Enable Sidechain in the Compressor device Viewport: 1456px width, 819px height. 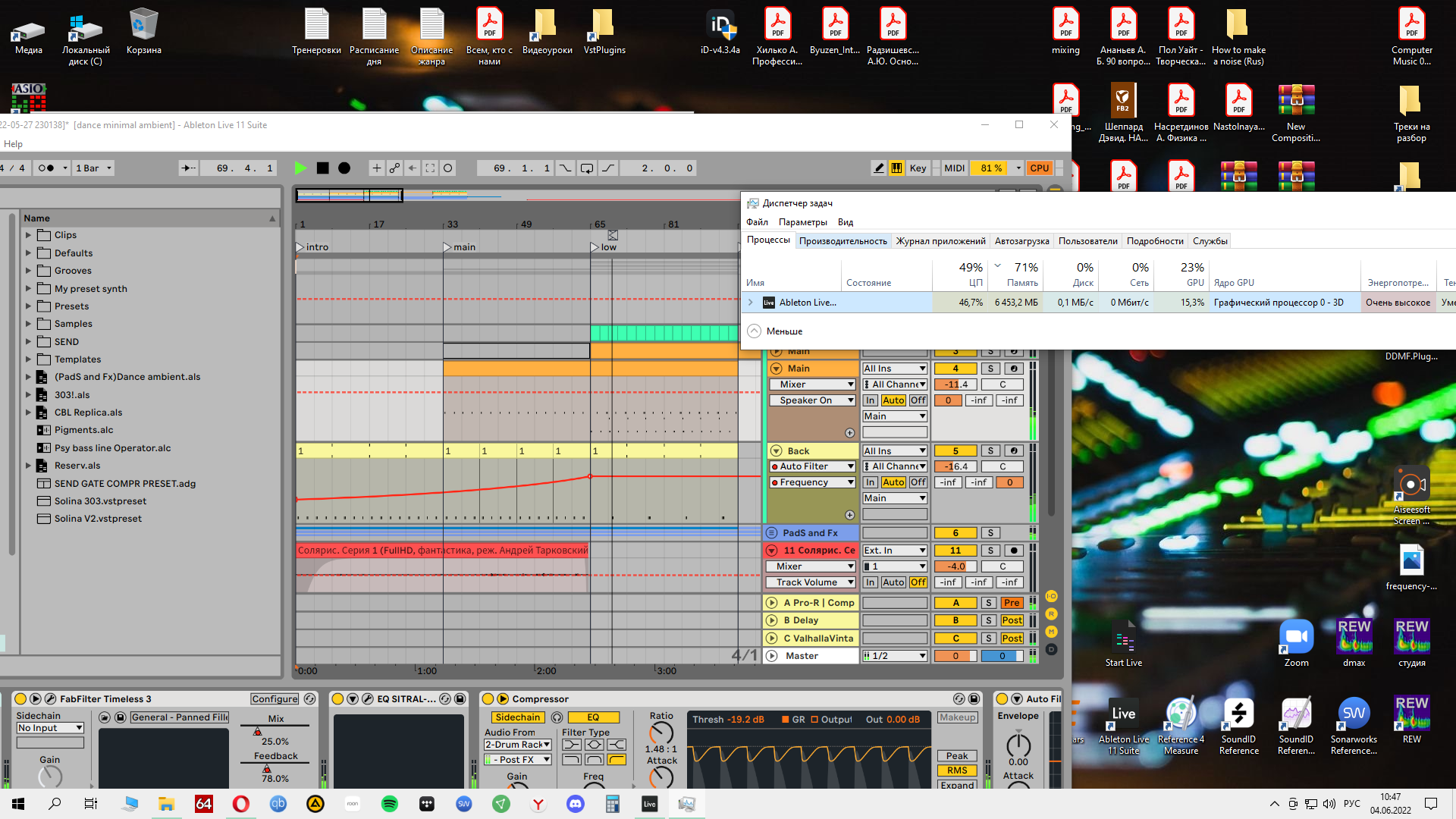coord(517,717)
